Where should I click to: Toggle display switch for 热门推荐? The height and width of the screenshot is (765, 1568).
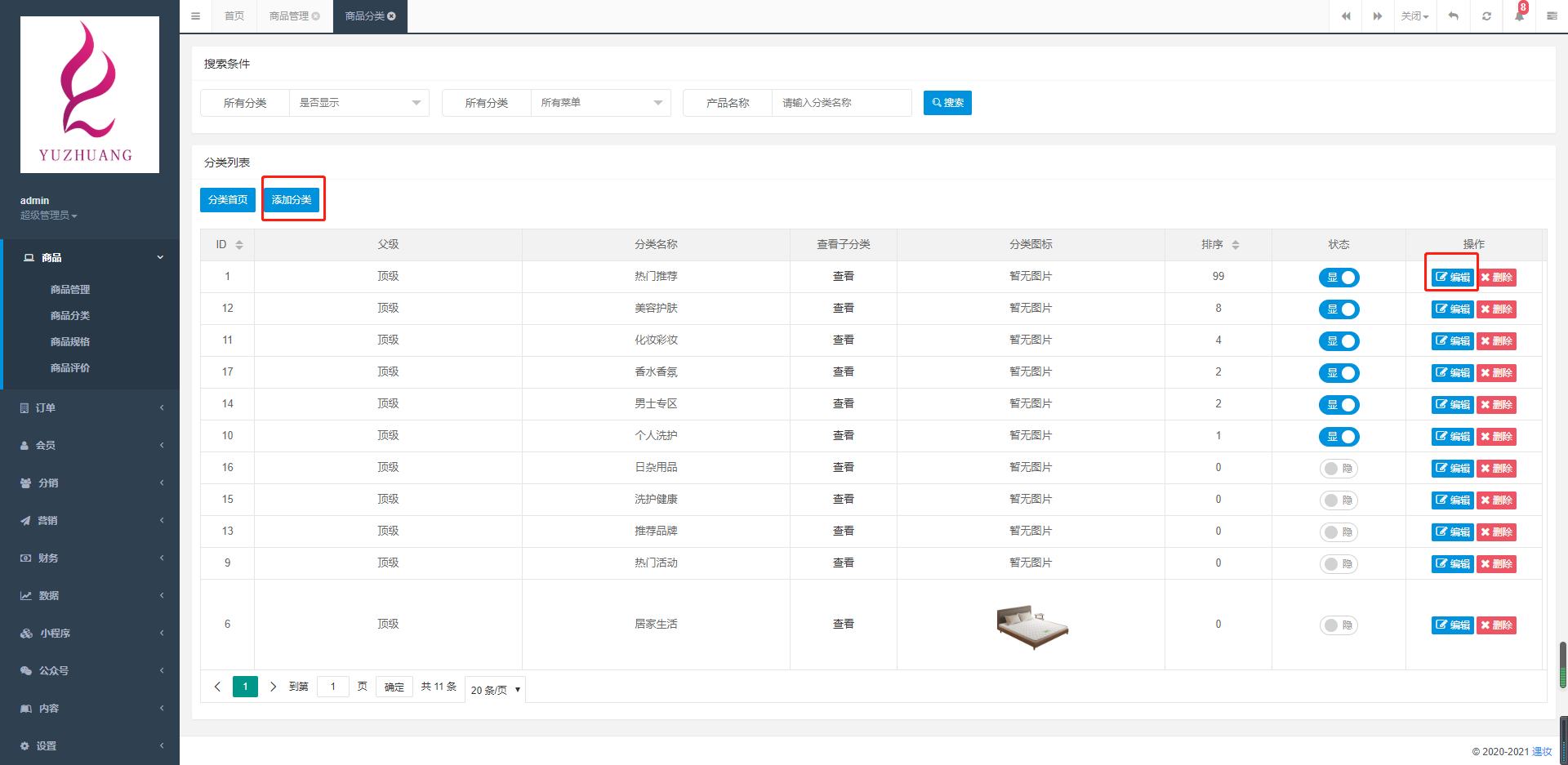point(1339,278)
